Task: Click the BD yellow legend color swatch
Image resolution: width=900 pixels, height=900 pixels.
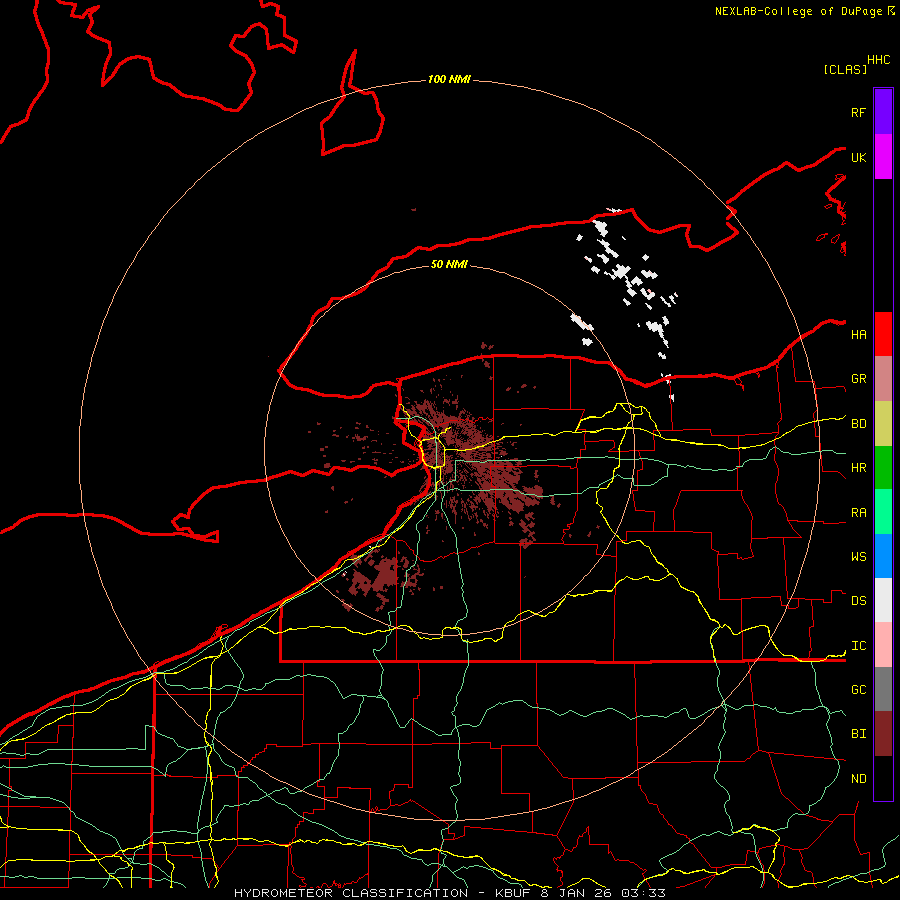Action: [x=883, y=424]
